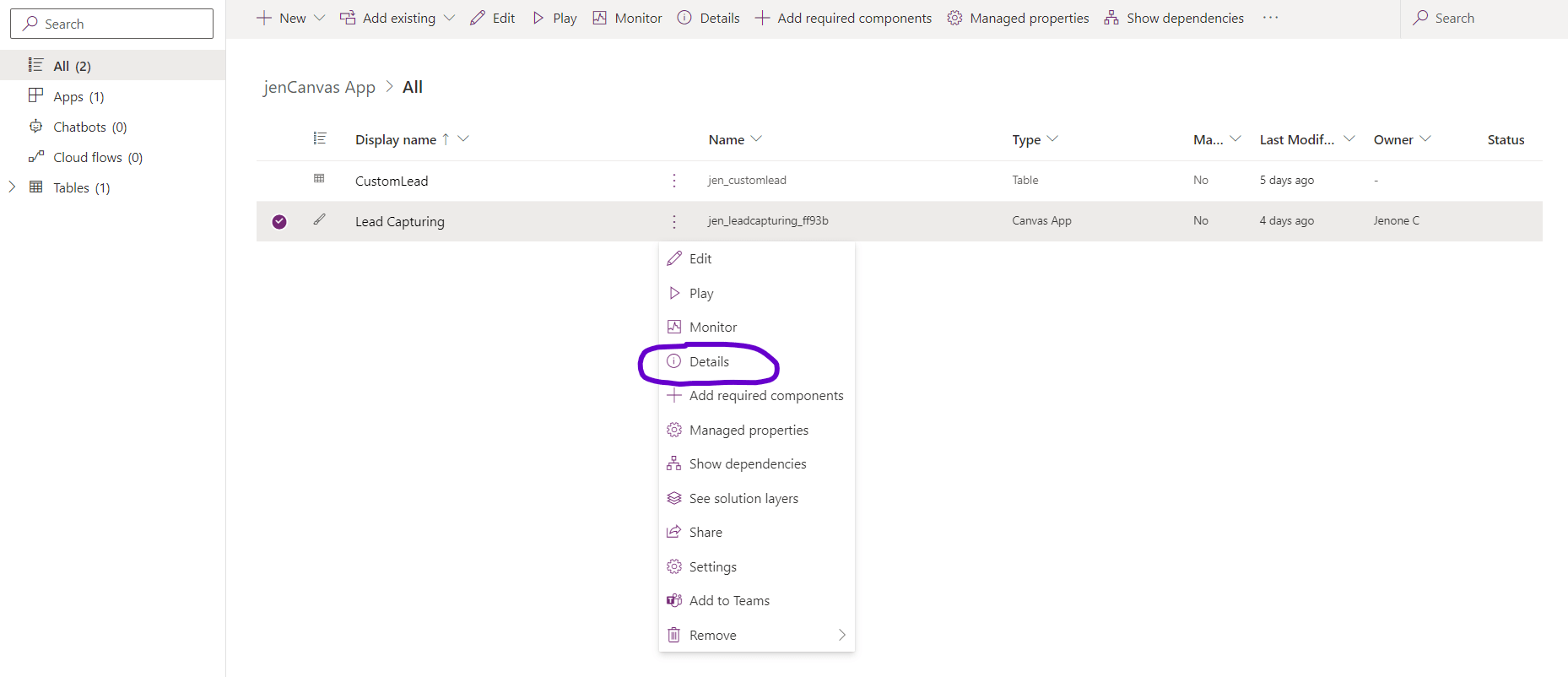Click Add required components in toolbar
The image size is (1568, 677).
tap(843, 18)
